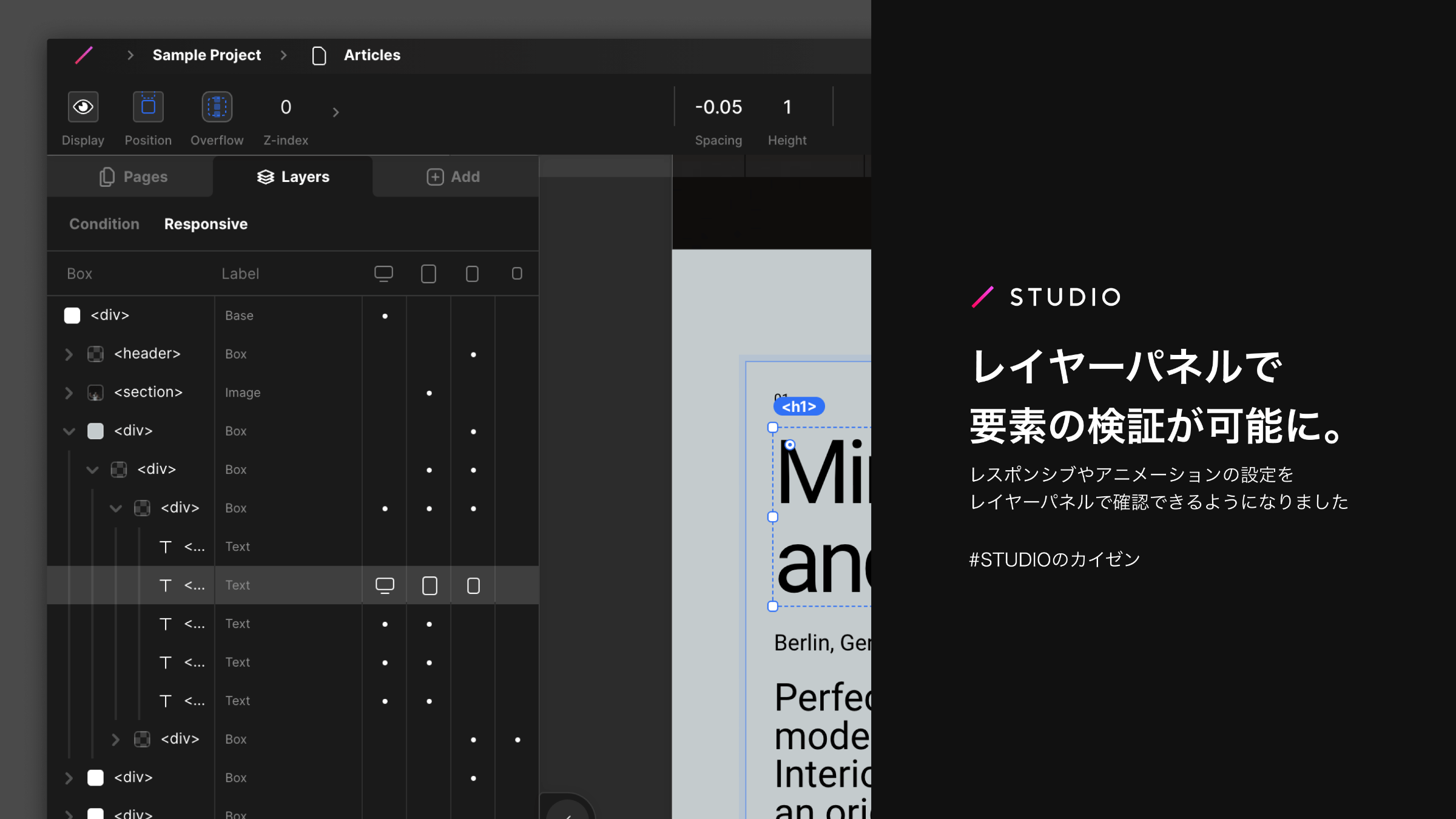Expand the collapsed <div> below the text layers

pyautogui.click(x=115, y=739)
